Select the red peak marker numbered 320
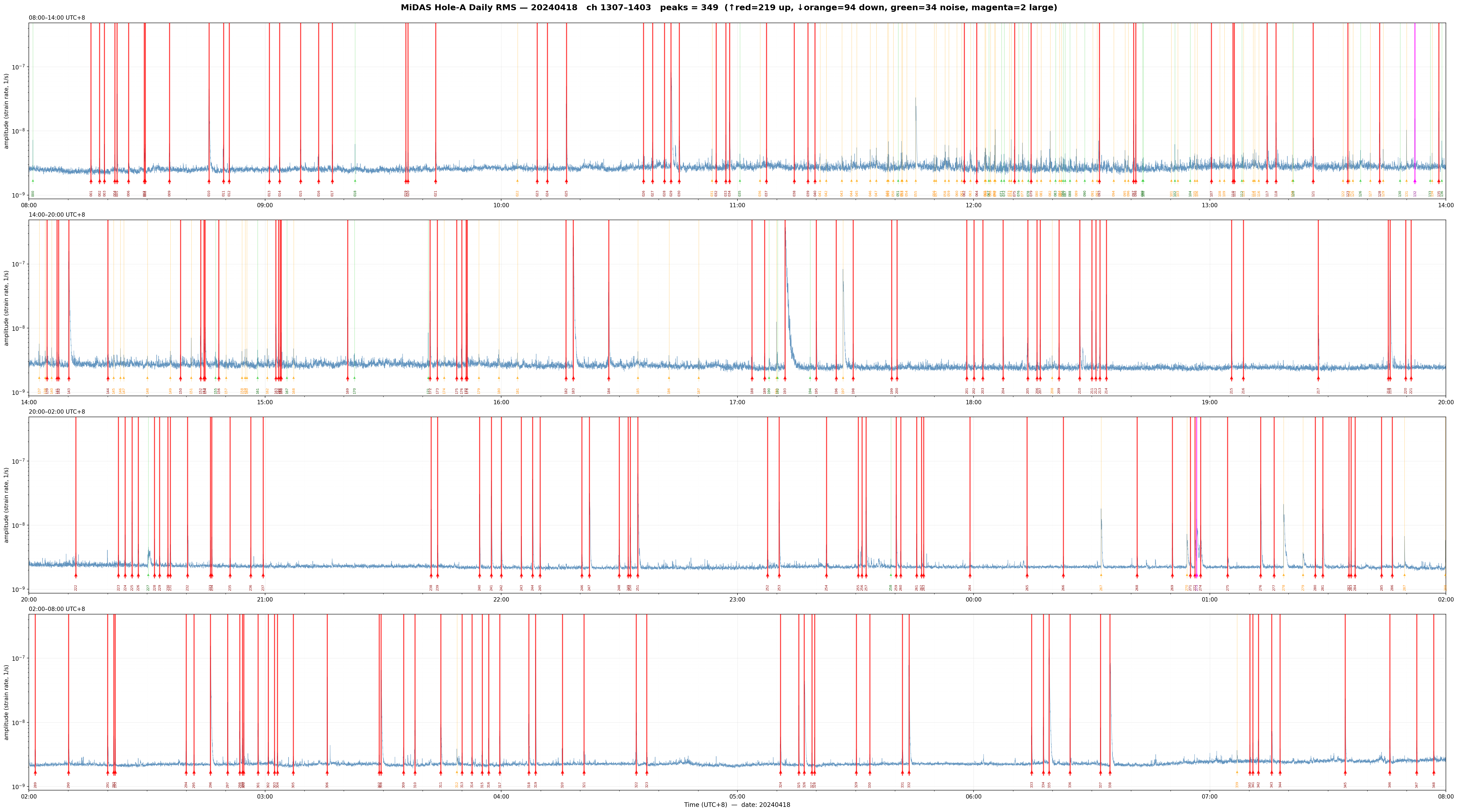Viewport: 1458px width, 812px height. 563,772
